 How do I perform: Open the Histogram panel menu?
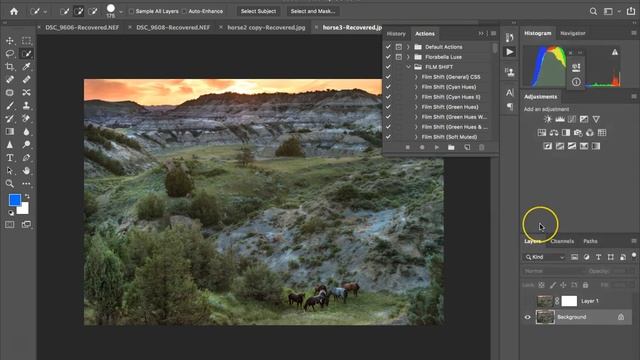click(x=634, y=33)
